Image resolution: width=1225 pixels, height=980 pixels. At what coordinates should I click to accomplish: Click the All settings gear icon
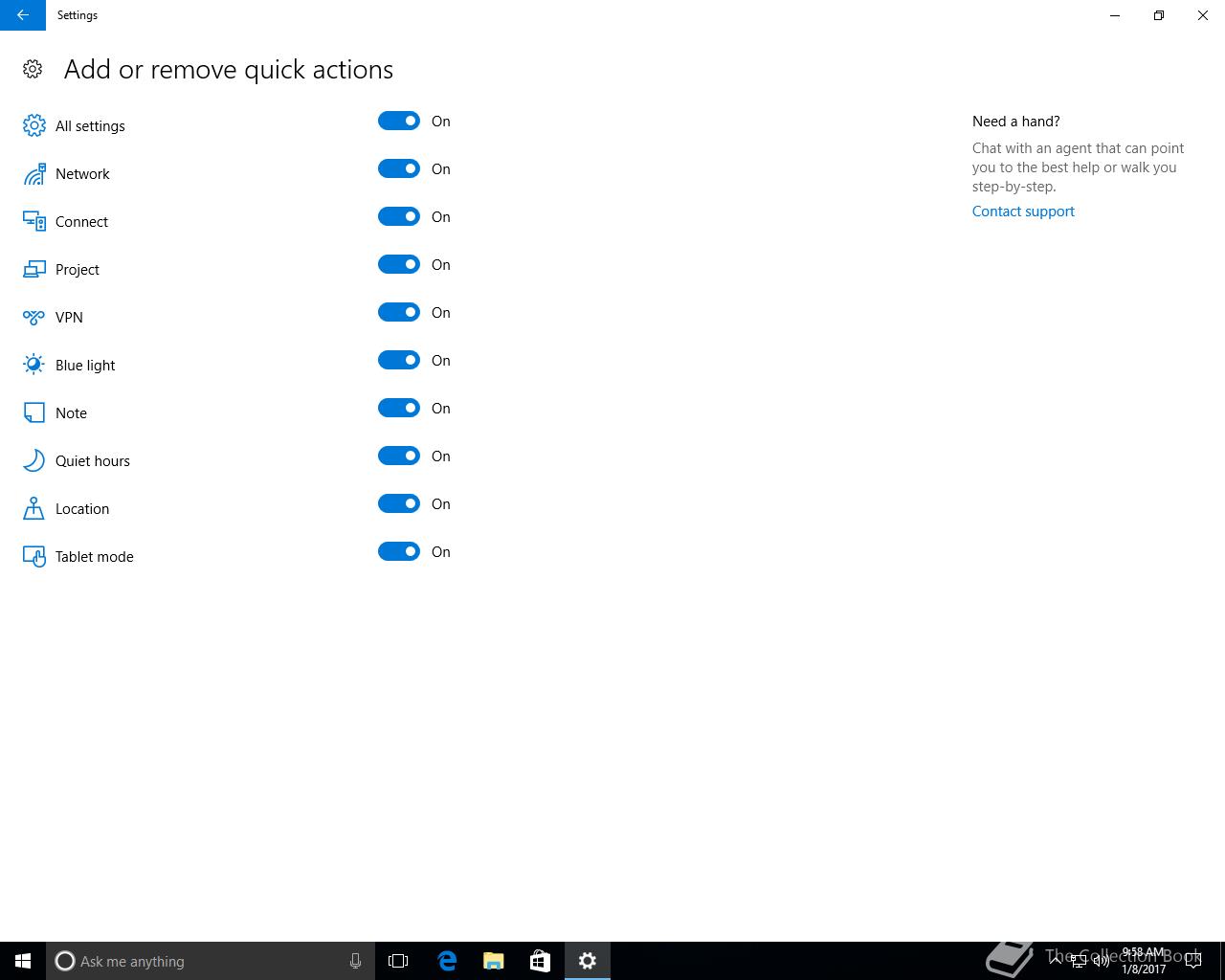pos(34,125)
